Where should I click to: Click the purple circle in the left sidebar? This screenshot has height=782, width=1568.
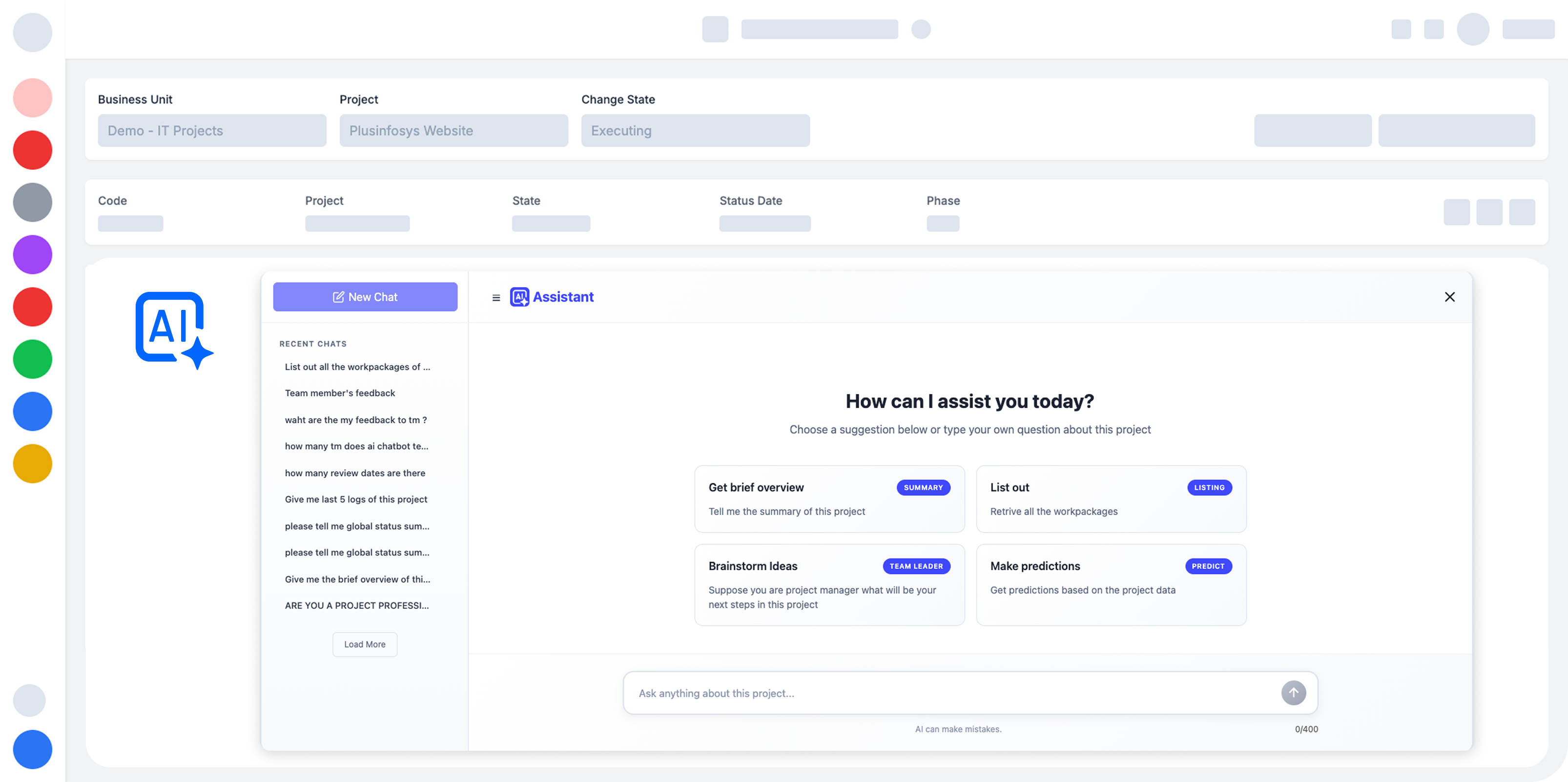pyautogui.click(x=32, y=254)
